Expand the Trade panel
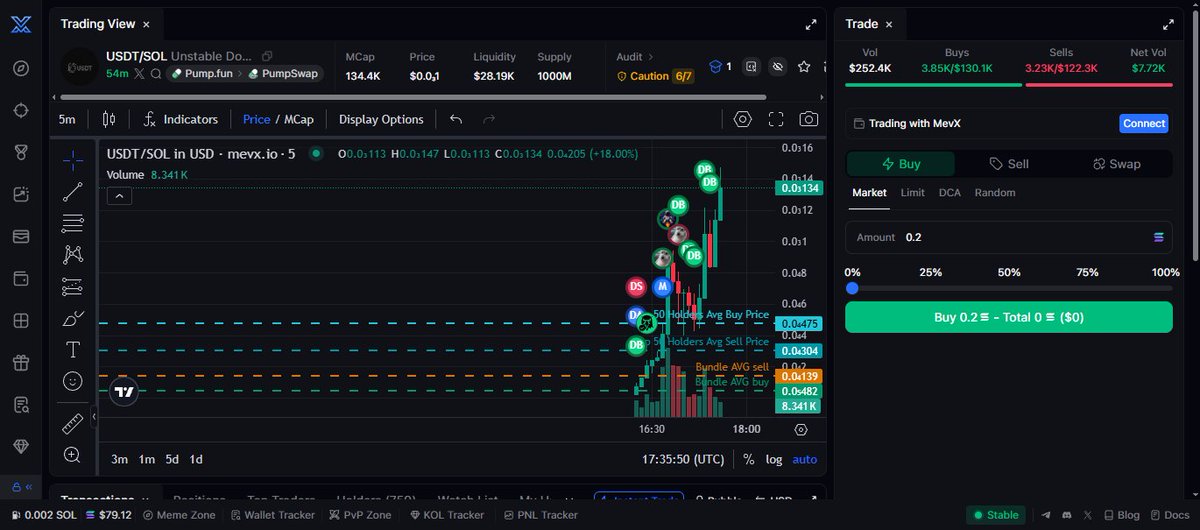The width and height of the screenshot is (1200, 530). click(1167, 25)
